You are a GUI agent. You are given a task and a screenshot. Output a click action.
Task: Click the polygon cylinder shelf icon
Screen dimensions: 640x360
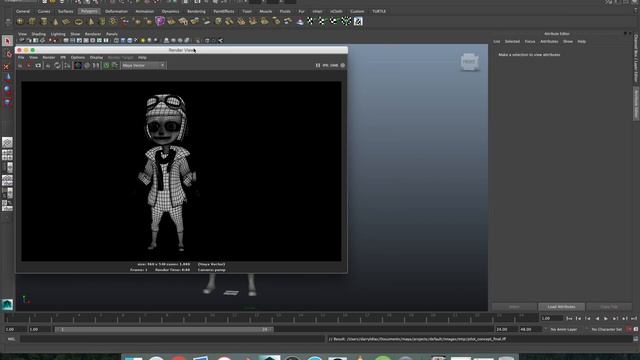[44, 21]
